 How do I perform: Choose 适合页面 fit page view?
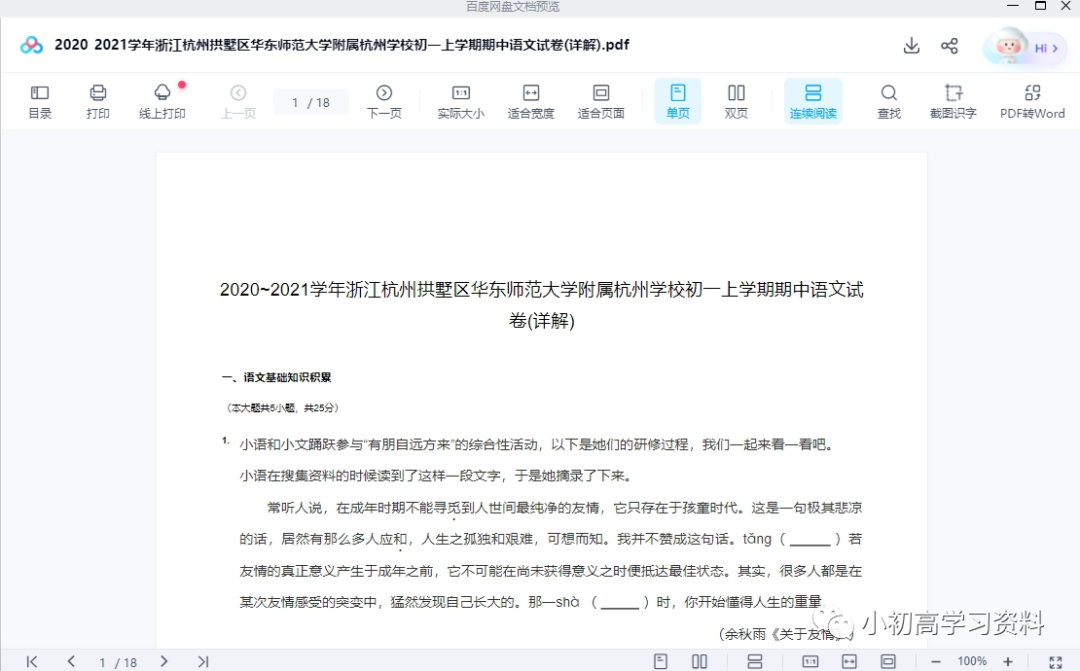[601, 101]
